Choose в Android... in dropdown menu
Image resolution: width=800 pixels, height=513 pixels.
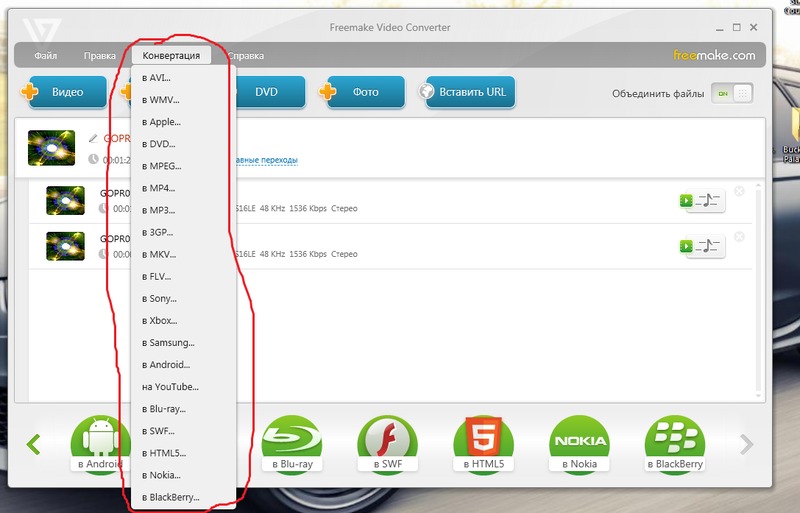tap(183, 364)
